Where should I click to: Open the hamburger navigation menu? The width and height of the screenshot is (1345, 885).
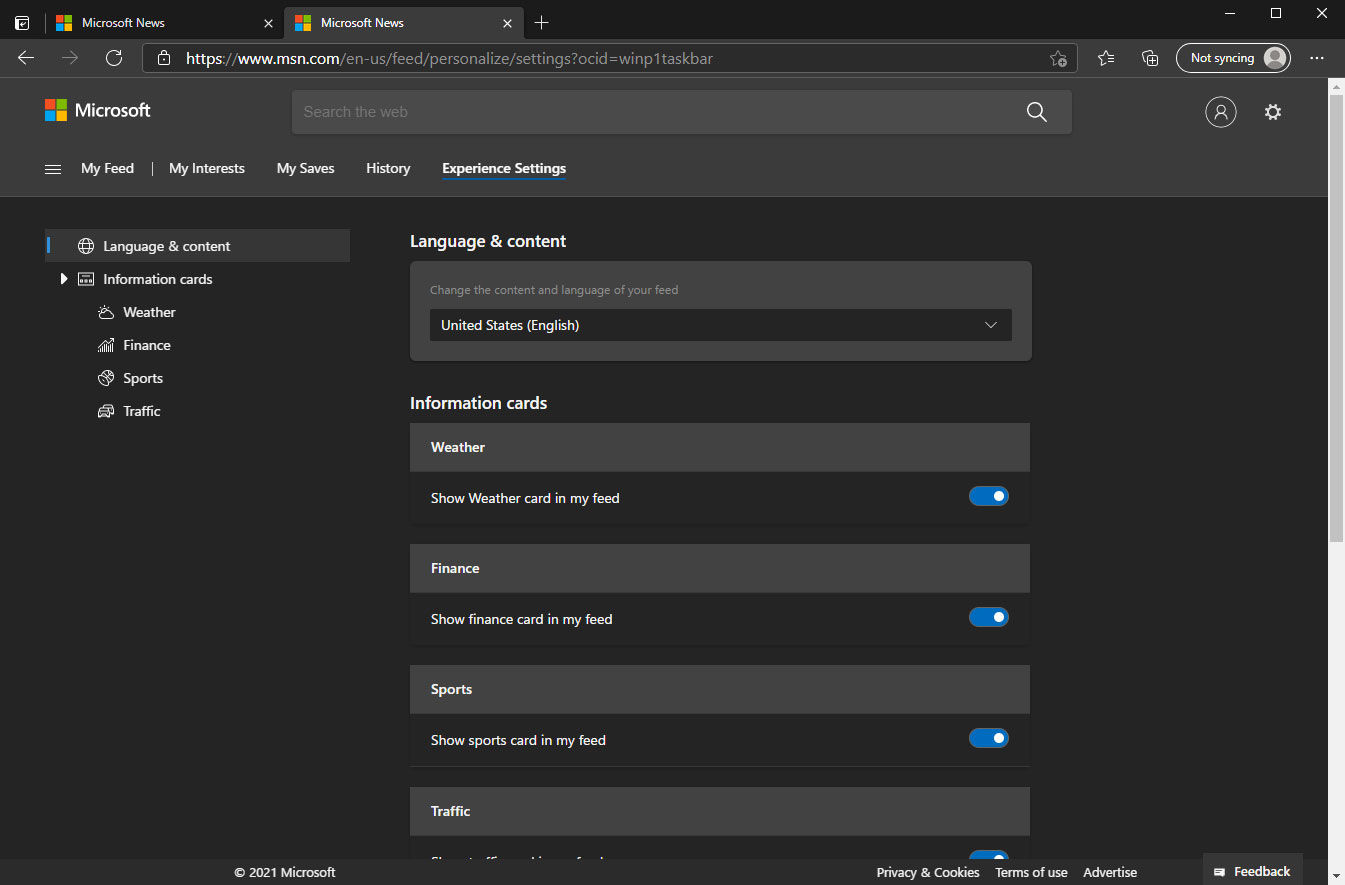tap(53, 169)
